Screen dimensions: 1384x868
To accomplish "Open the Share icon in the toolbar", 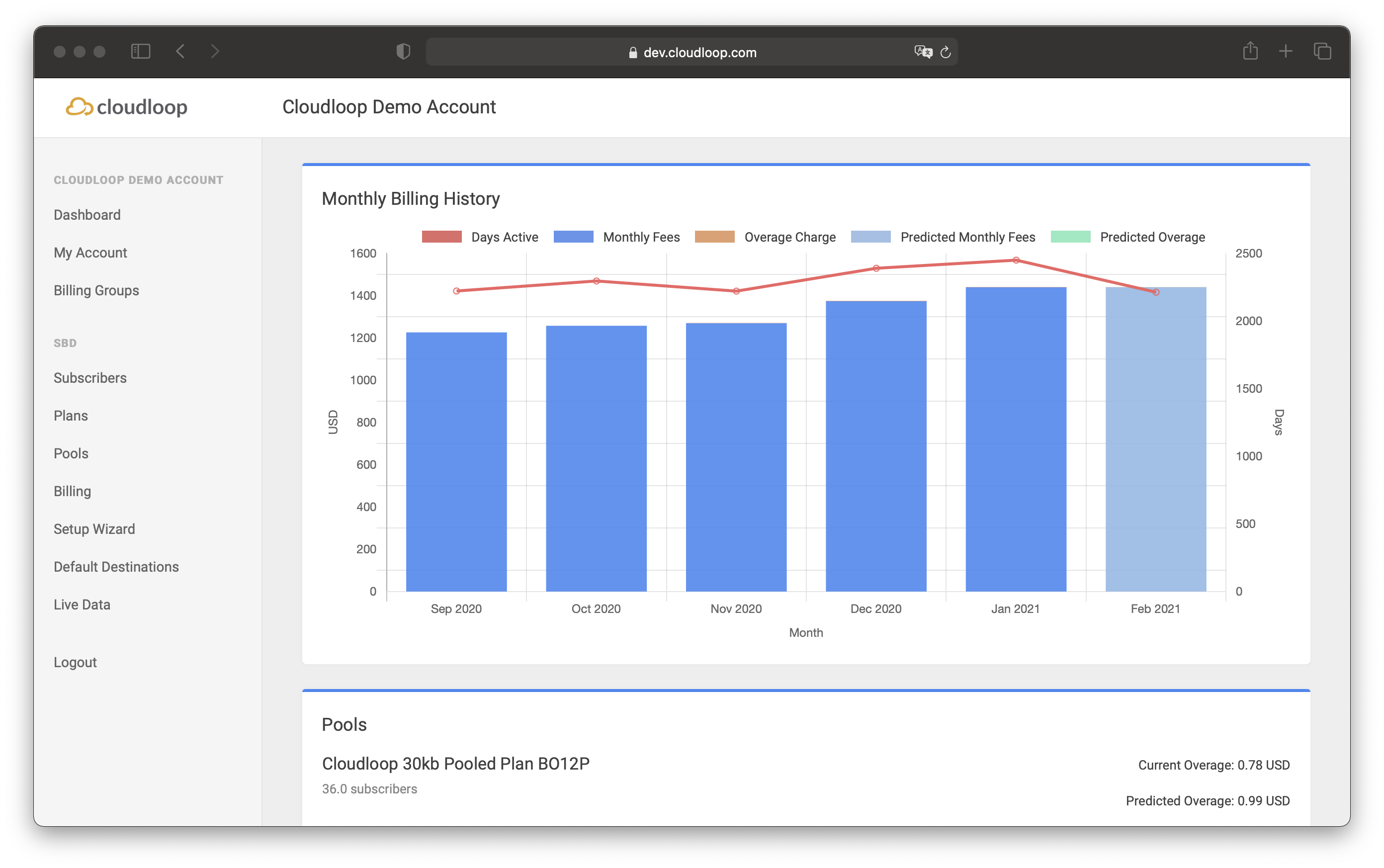I will 1250,52.
